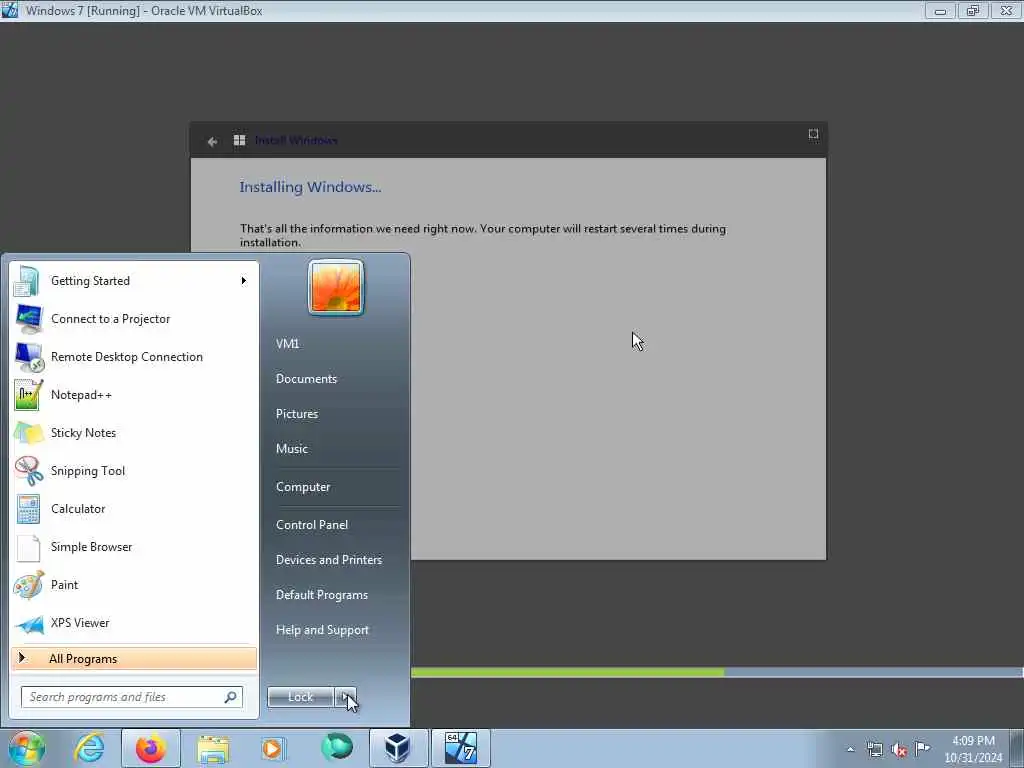Open the Music library

pyautogui.click(x=291, y=449)
